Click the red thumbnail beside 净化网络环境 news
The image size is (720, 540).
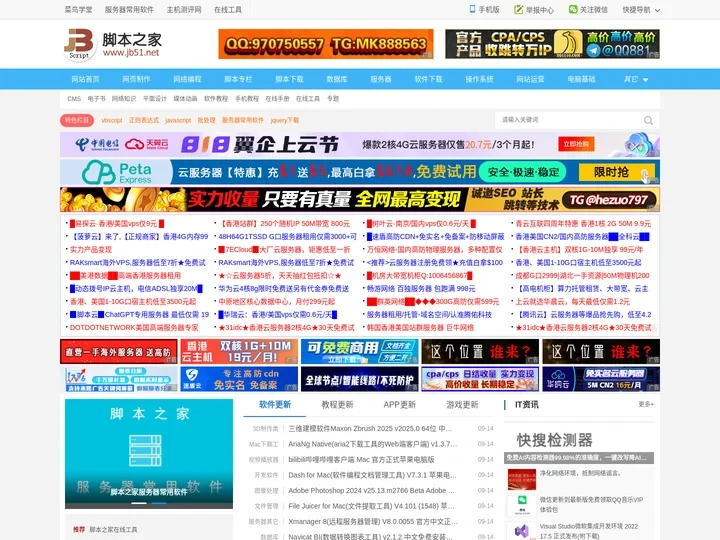click(522, 479)
